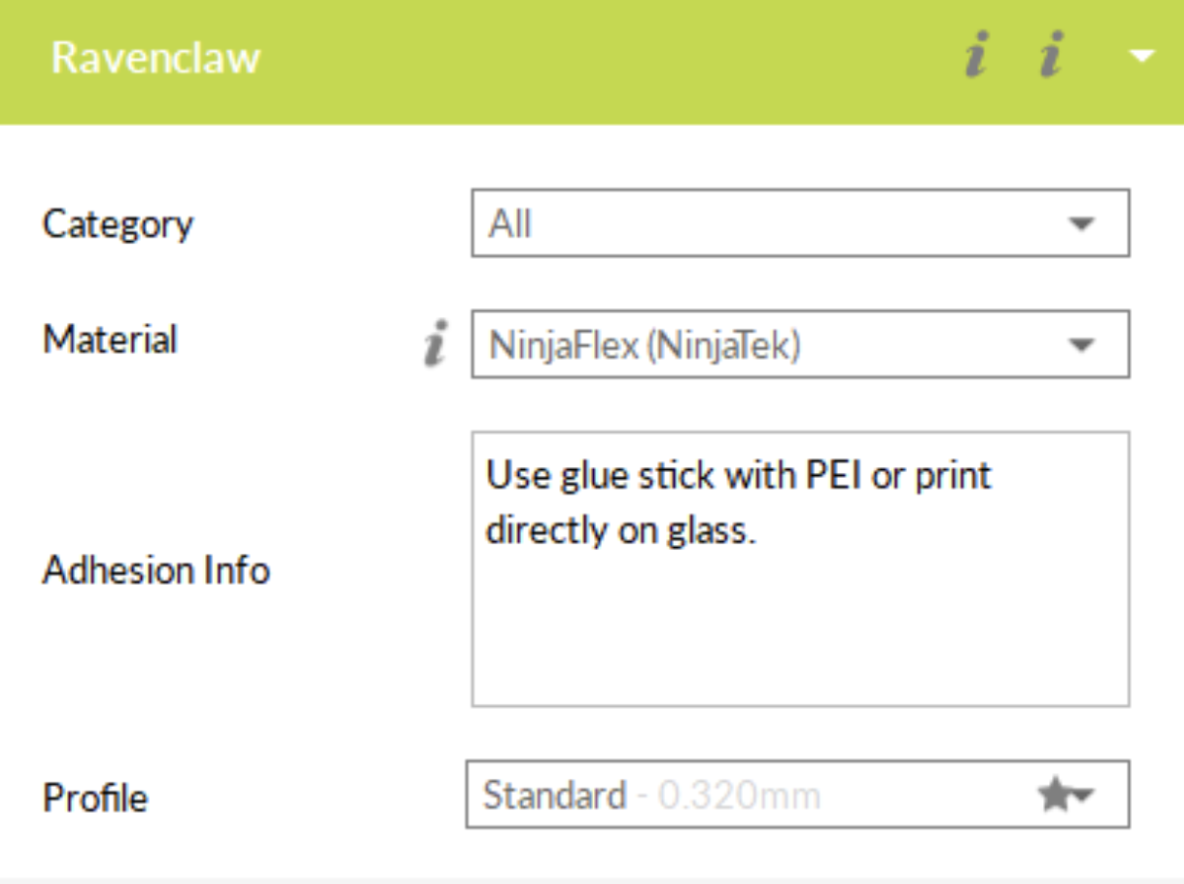
Task: Click the 'Standard' text in Profile field
Action: [554, 796]
